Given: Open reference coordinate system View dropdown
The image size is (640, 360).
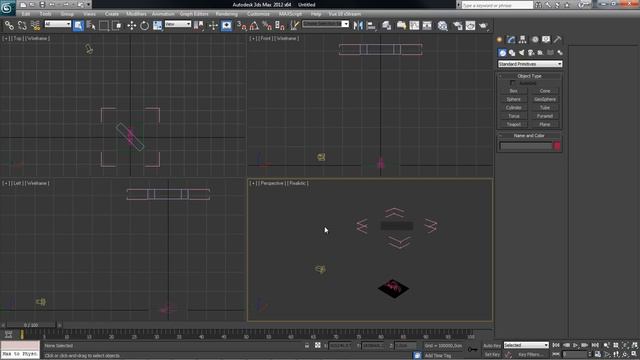Looking at the screenshot, I should pyautogui.click(x=178, y=24).
